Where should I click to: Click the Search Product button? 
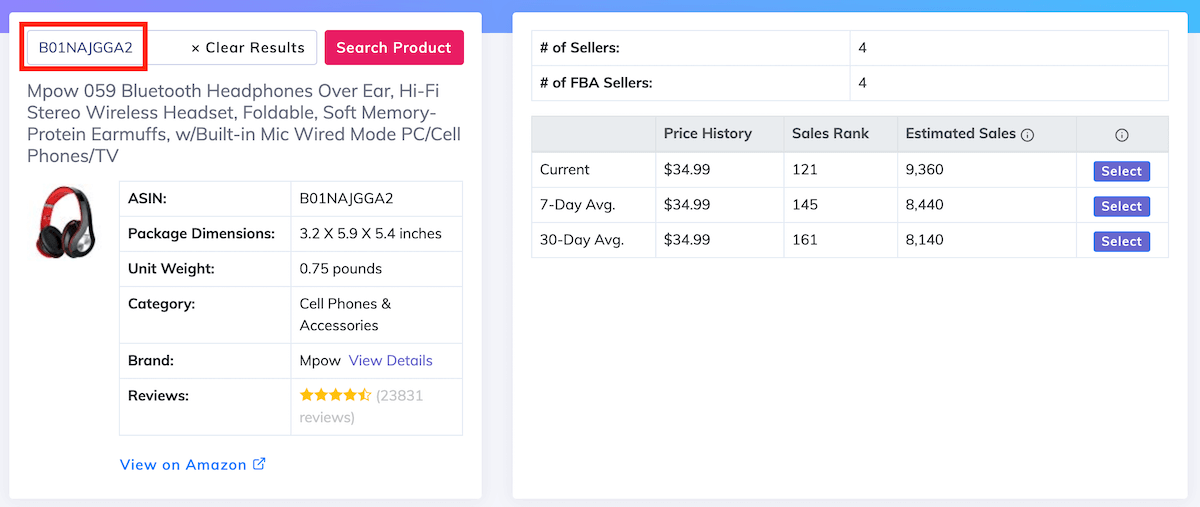tap(394, 47)
